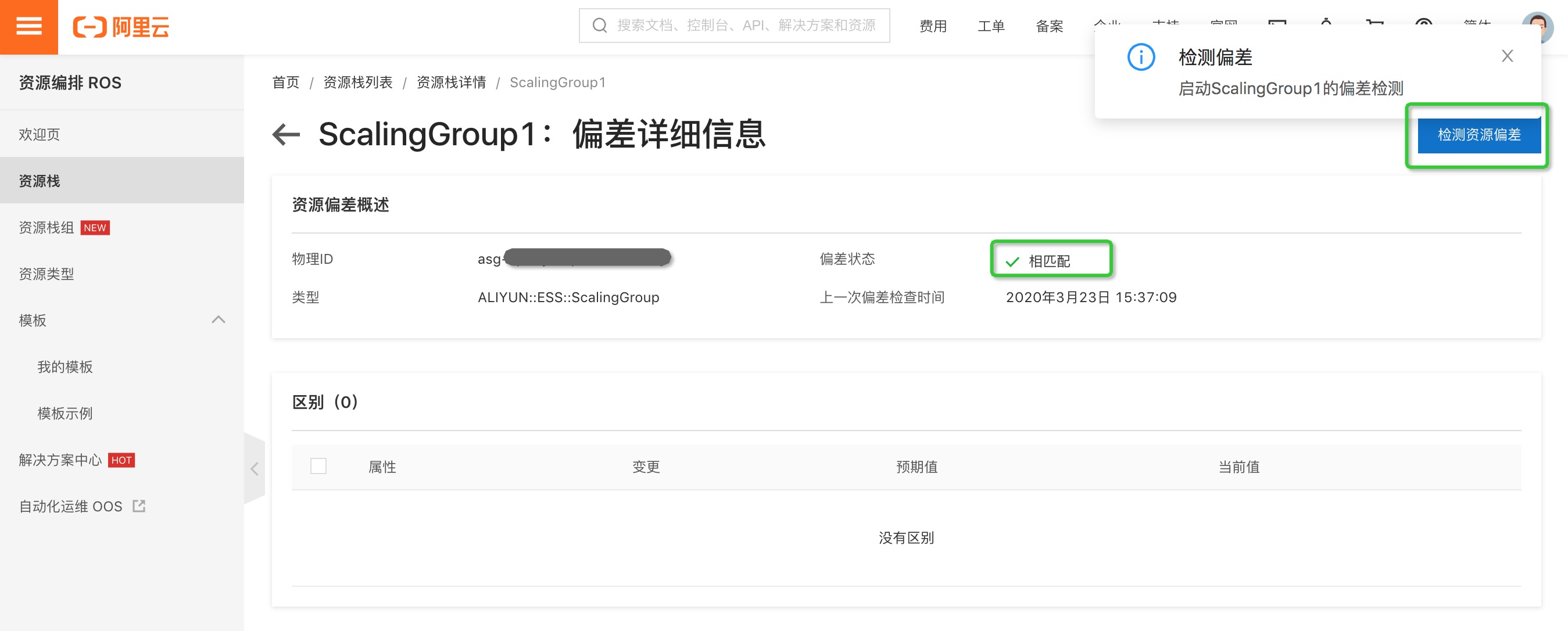Navigate to 资源栈详情 breadcrumb
Image resolution: width=1568 pixels, height=631 pixels.
(x=451, y=82)
